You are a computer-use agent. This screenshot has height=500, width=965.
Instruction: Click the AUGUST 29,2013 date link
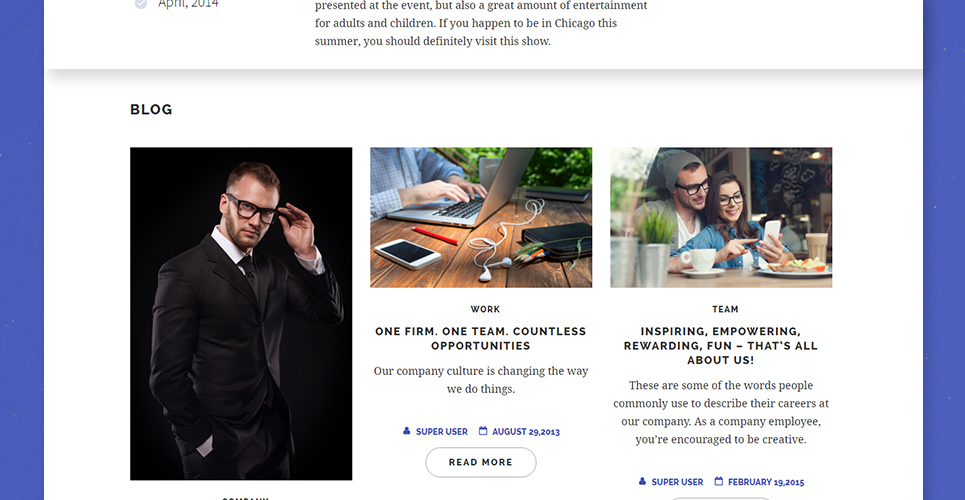tap(526, 432)
